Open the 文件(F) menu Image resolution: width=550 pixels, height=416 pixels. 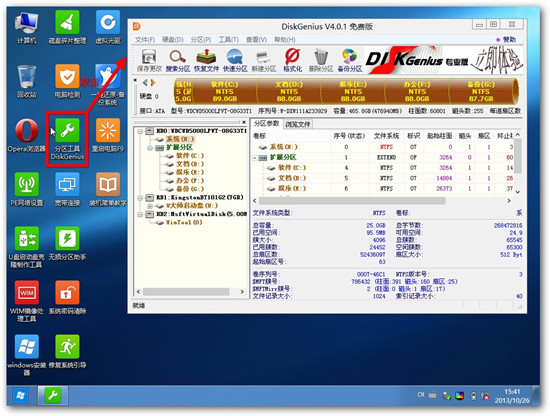[145, 40]
